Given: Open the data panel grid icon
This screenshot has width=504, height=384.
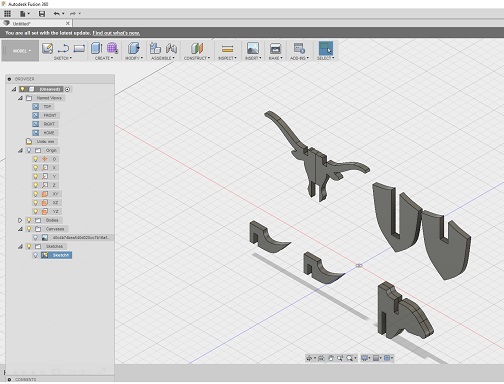Looking at the screenshot, I should (7, 14).
